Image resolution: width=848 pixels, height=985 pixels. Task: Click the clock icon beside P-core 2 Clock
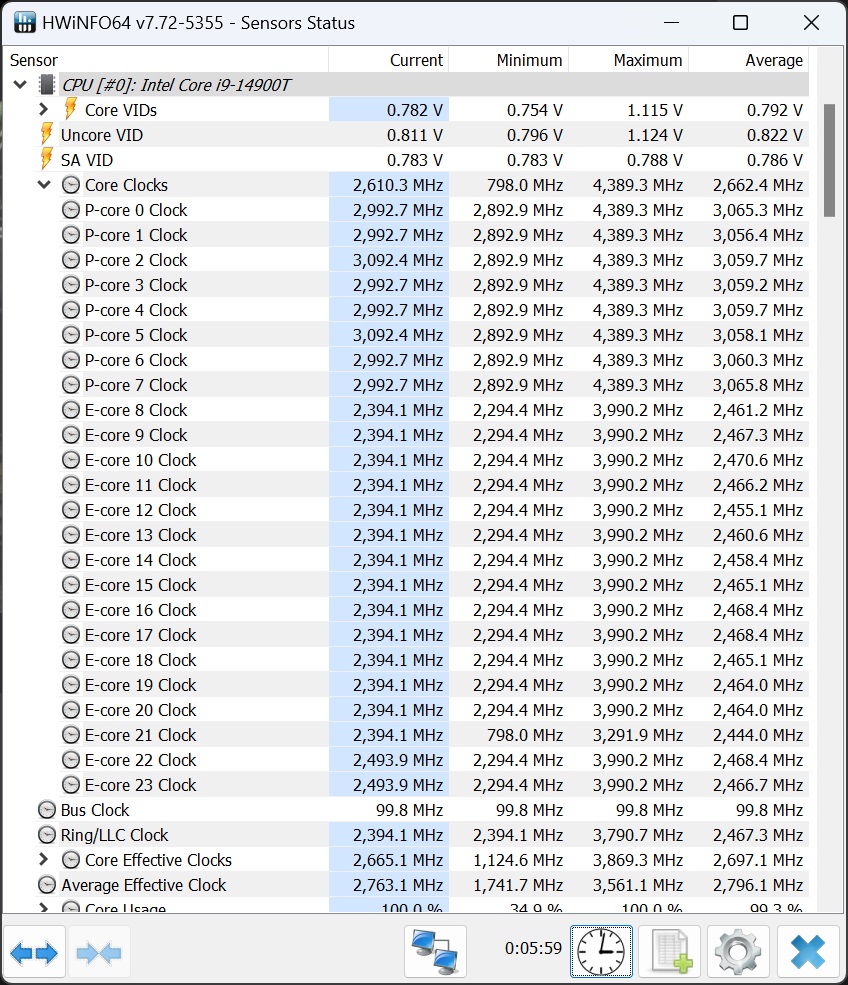(x=71, y=259)
